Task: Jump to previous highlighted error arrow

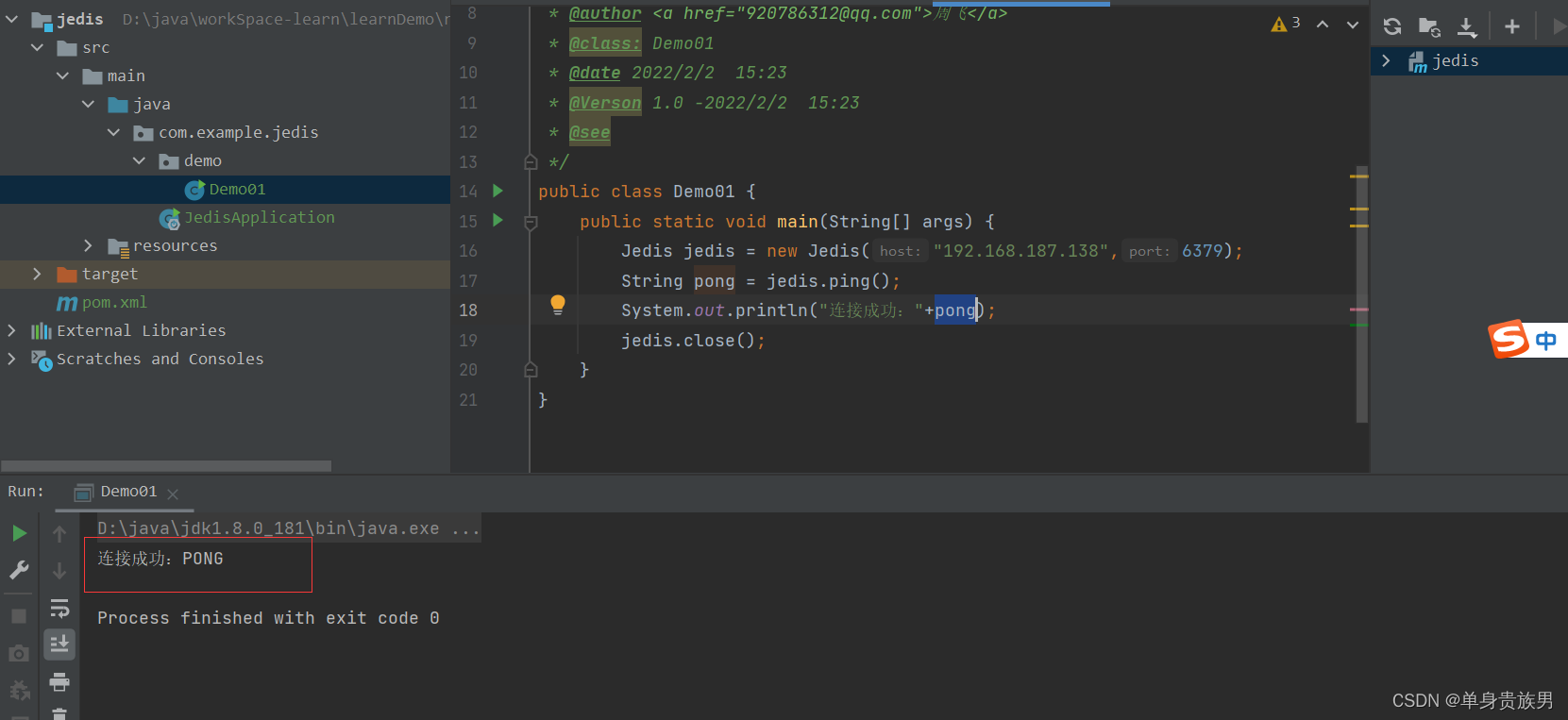Action: [x=1323, y=25]
